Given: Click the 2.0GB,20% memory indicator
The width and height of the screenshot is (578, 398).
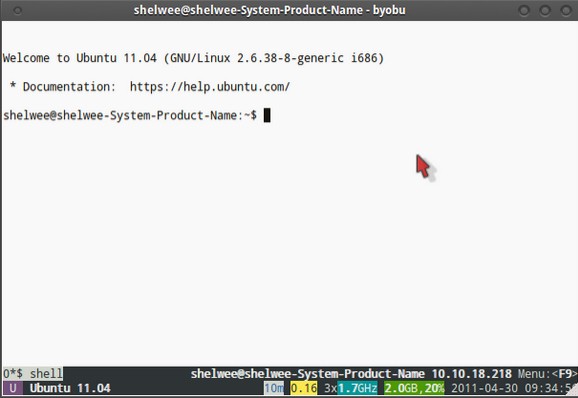Looking at the screenshot, I should coord(414,388).
